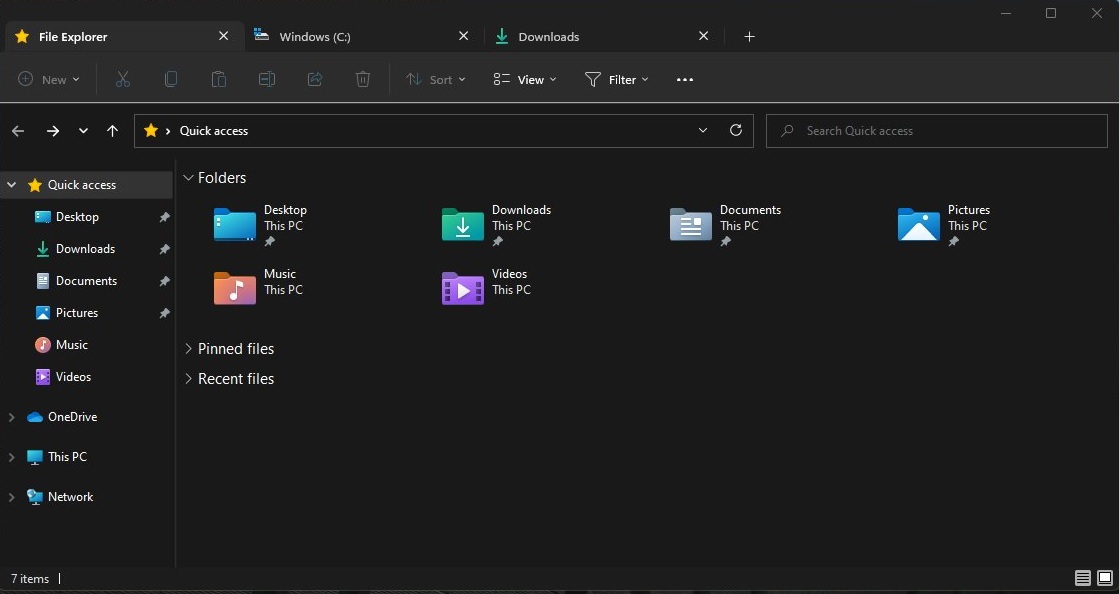Refresh the Quick access view

(736, 130)
